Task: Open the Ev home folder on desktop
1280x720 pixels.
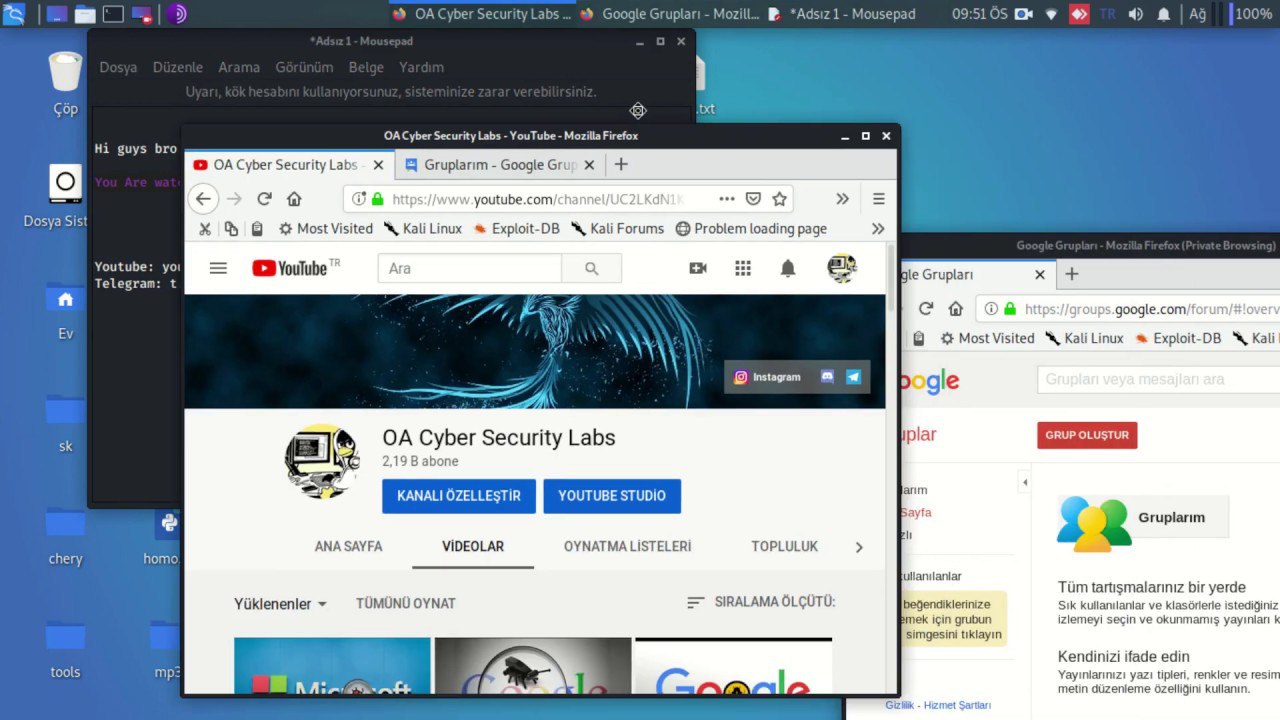Action: (65, 311)
